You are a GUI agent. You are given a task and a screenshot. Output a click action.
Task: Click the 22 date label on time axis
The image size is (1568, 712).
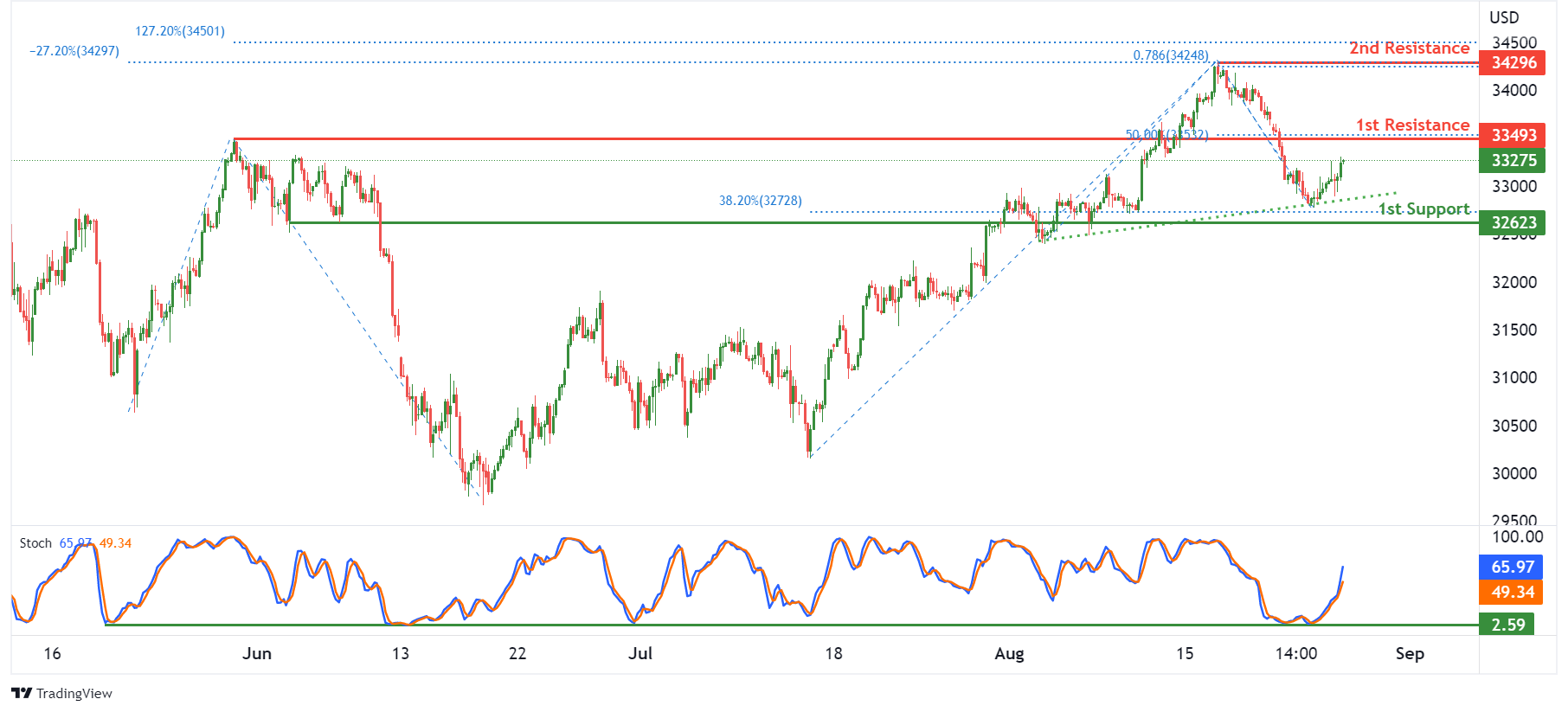click(x=517, y=654)
